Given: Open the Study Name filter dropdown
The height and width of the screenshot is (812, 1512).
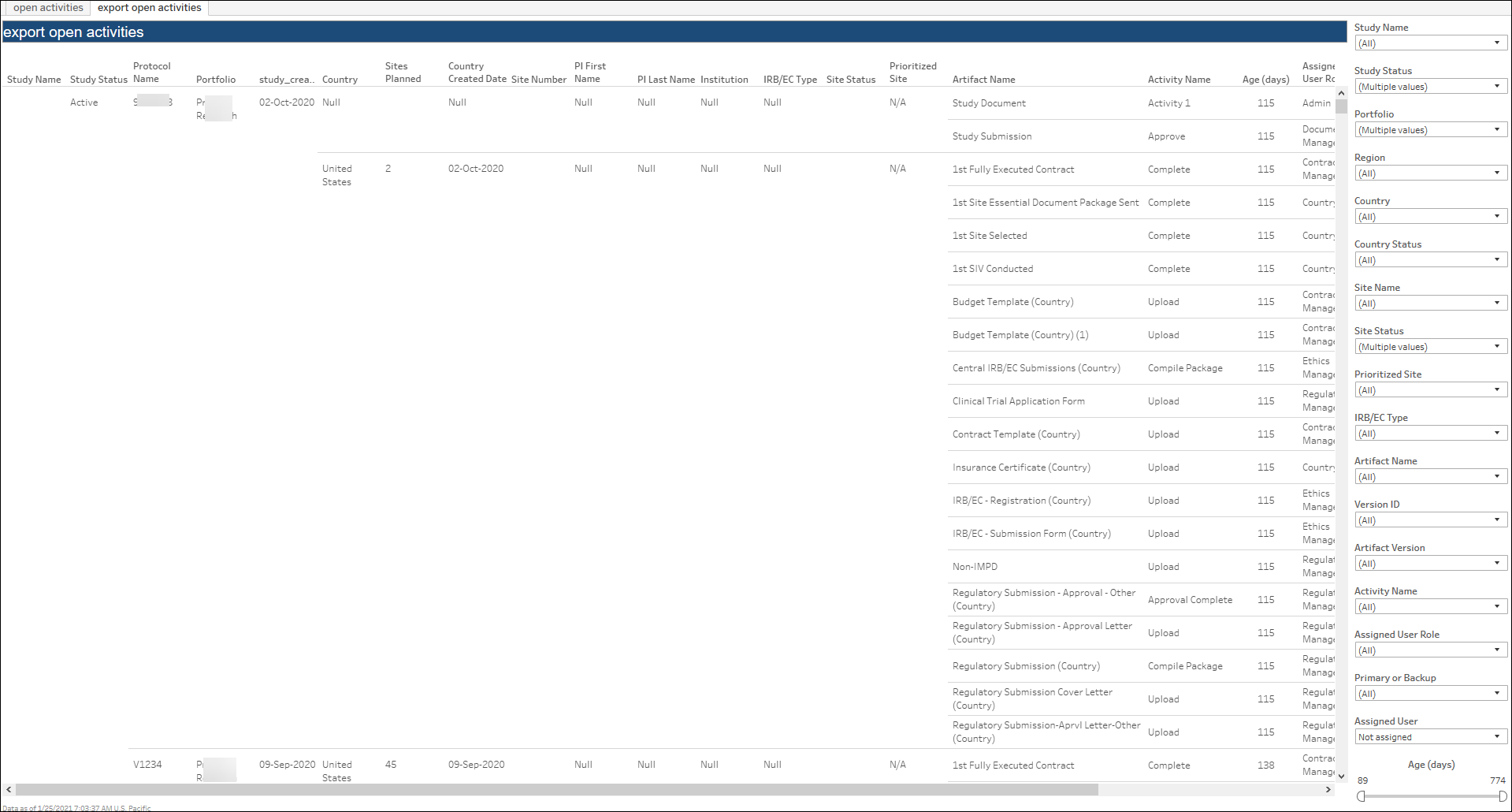Looking at the screenshot, I should point(1431,43).
